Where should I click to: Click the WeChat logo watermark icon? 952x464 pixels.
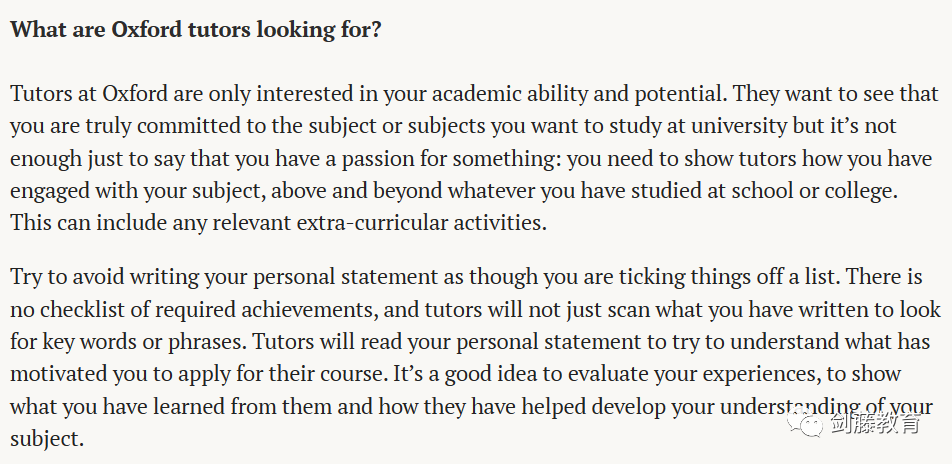pyautogui.click(x=805, y=423)
